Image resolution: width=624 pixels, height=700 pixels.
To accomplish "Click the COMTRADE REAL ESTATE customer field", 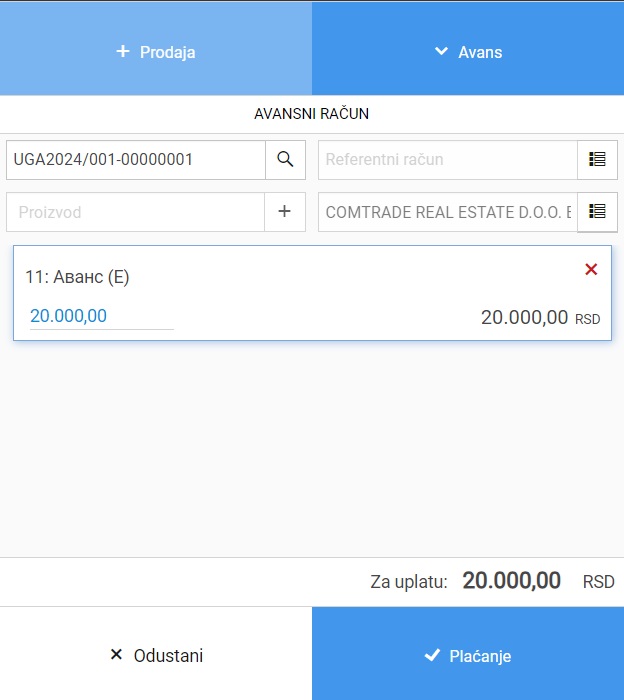I will click(448, 212).
